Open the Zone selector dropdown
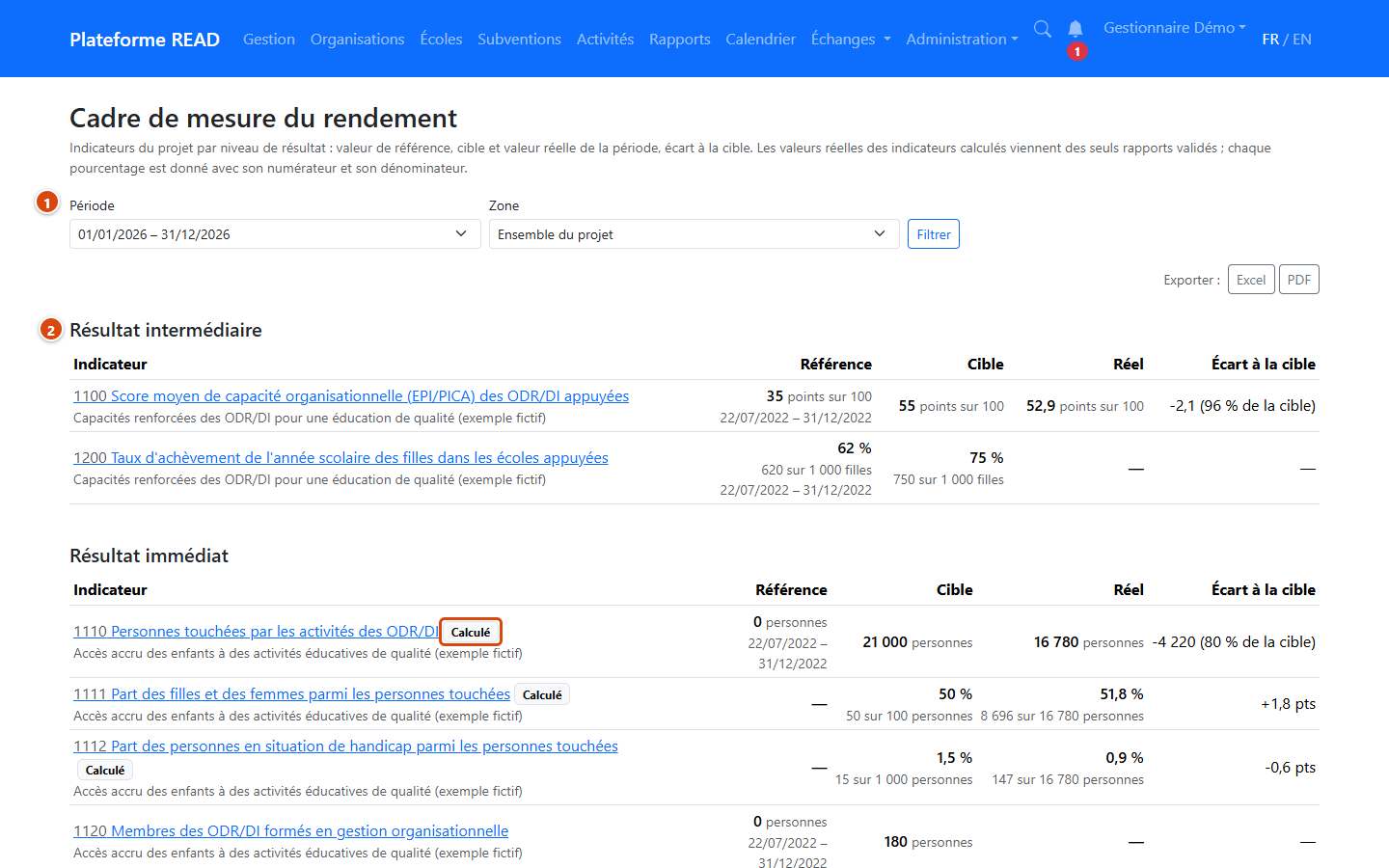 click(x=694, y=234)
